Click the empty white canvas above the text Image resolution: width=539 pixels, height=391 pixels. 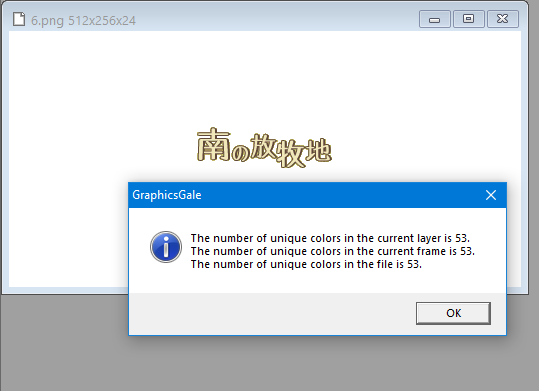coord(265,76)
